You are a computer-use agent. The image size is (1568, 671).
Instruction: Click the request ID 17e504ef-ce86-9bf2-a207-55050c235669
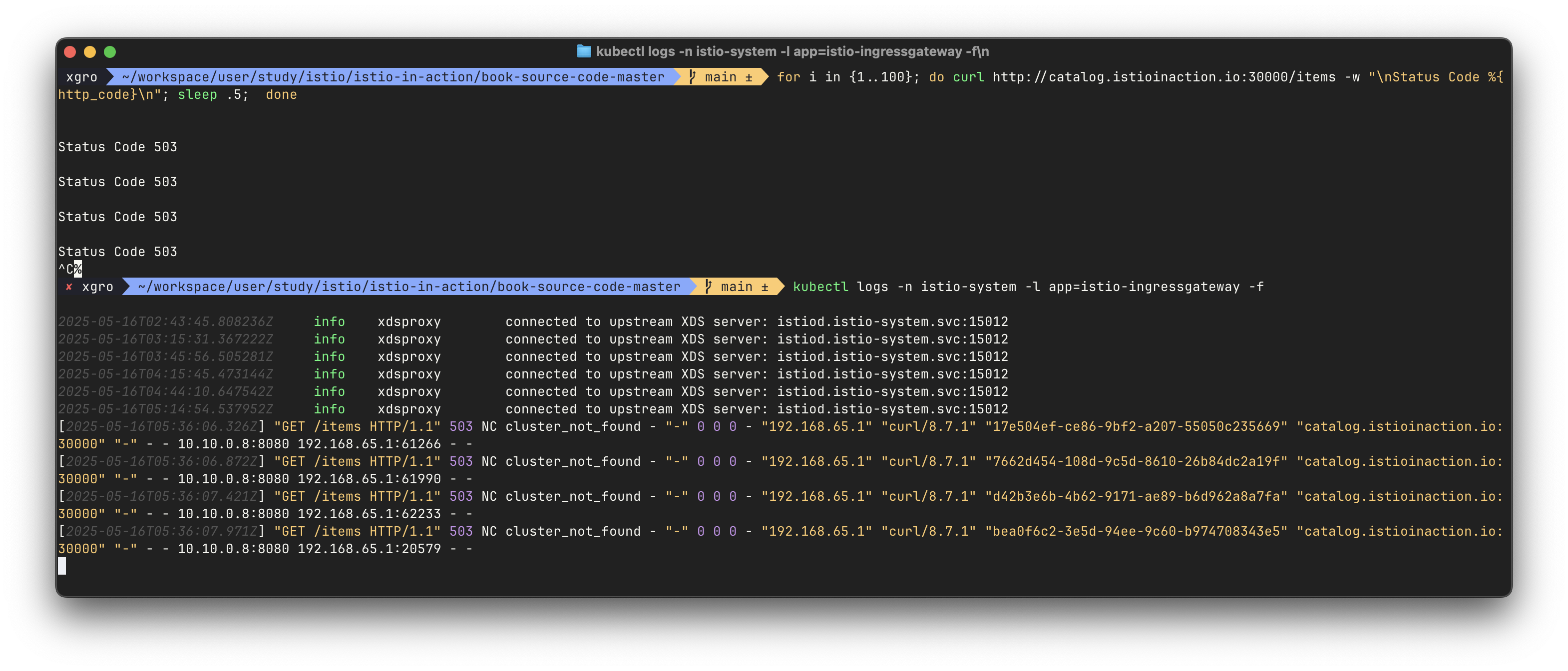point(1137,426)
